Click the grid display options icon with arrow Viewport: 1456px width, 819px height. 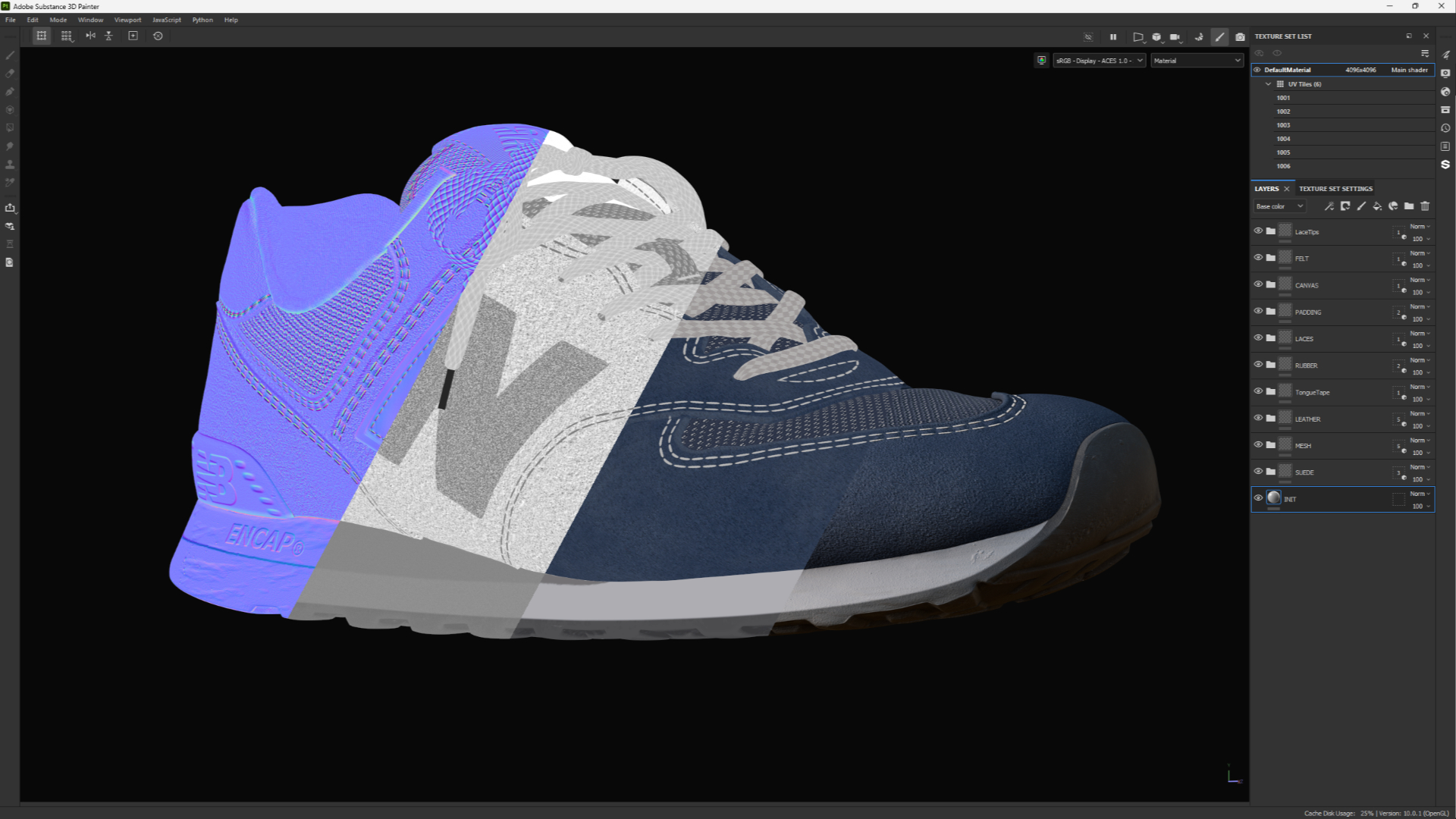[67, 36]
